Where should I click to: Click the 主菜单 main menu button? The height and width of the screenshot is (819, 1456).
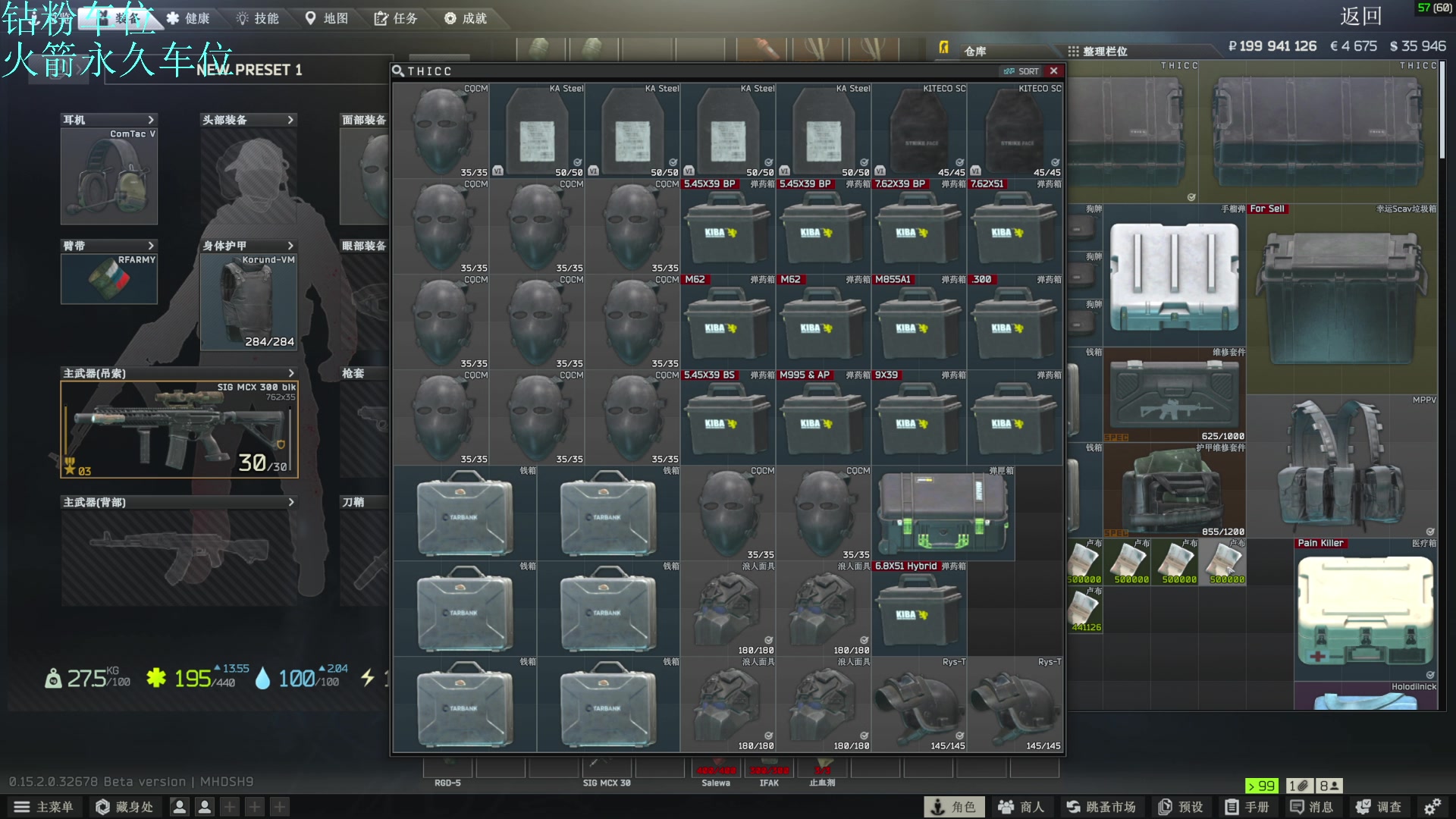tap(44, 807)
